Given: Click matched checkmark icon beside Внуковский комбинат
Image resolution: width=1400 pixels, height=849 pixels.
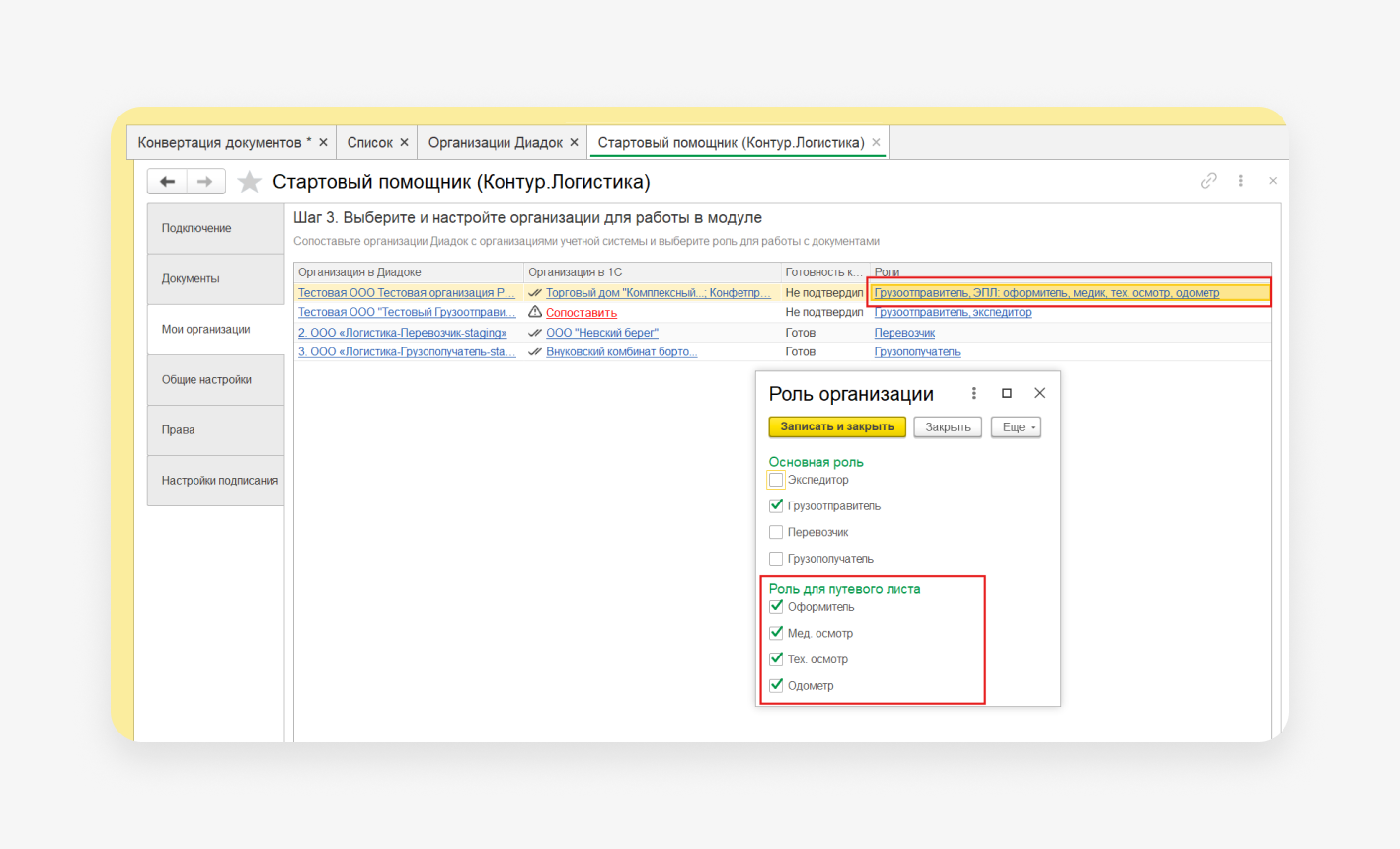Looking at the screenshot, I should point(535,352).
